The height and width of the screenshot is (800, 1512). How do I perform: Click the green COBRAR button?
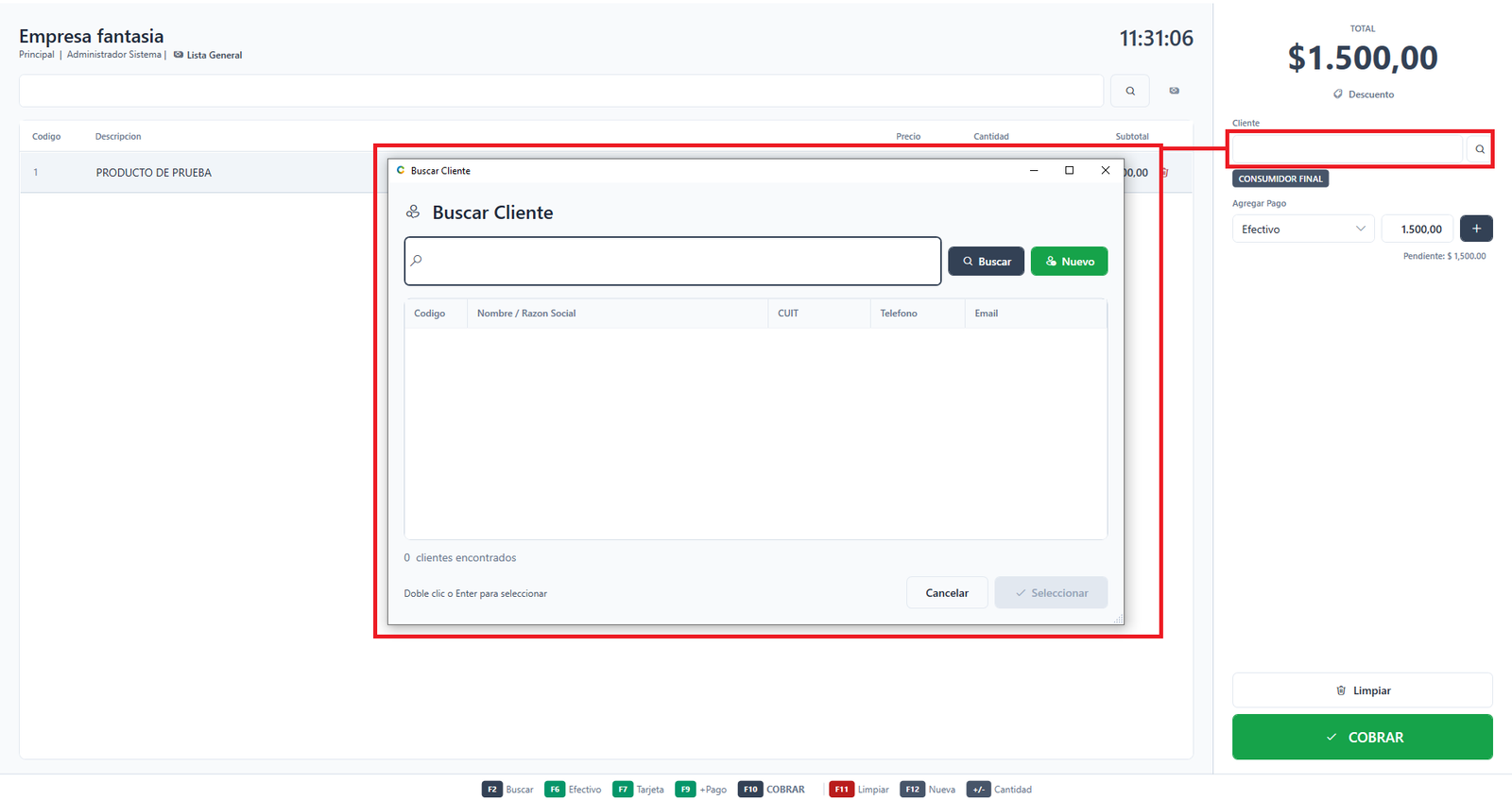click(x=1362, y=737)
